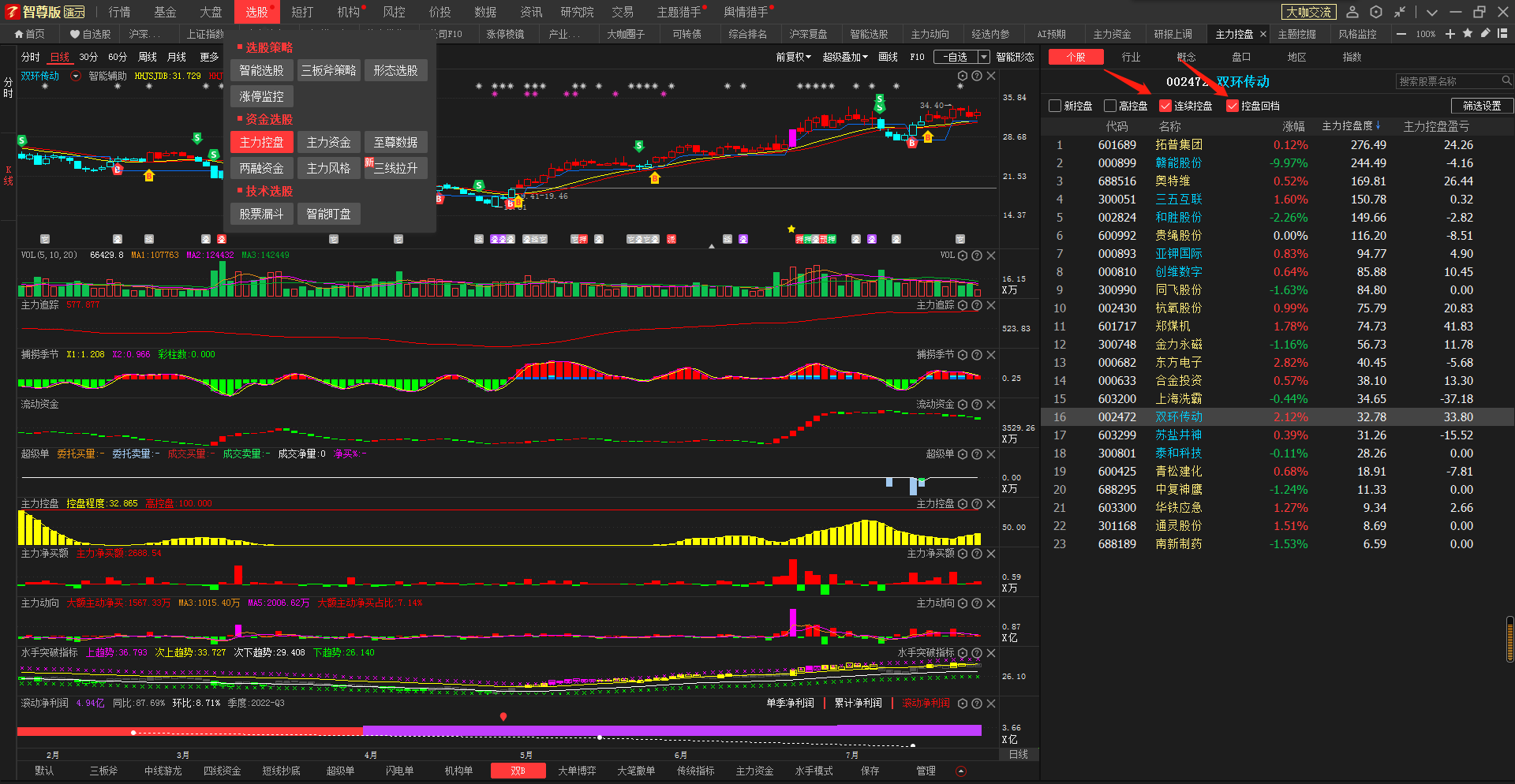The image size is (1515, 784).
Task: Uncheck the 连续控盘 checkbox
Action: [1165, 106]
